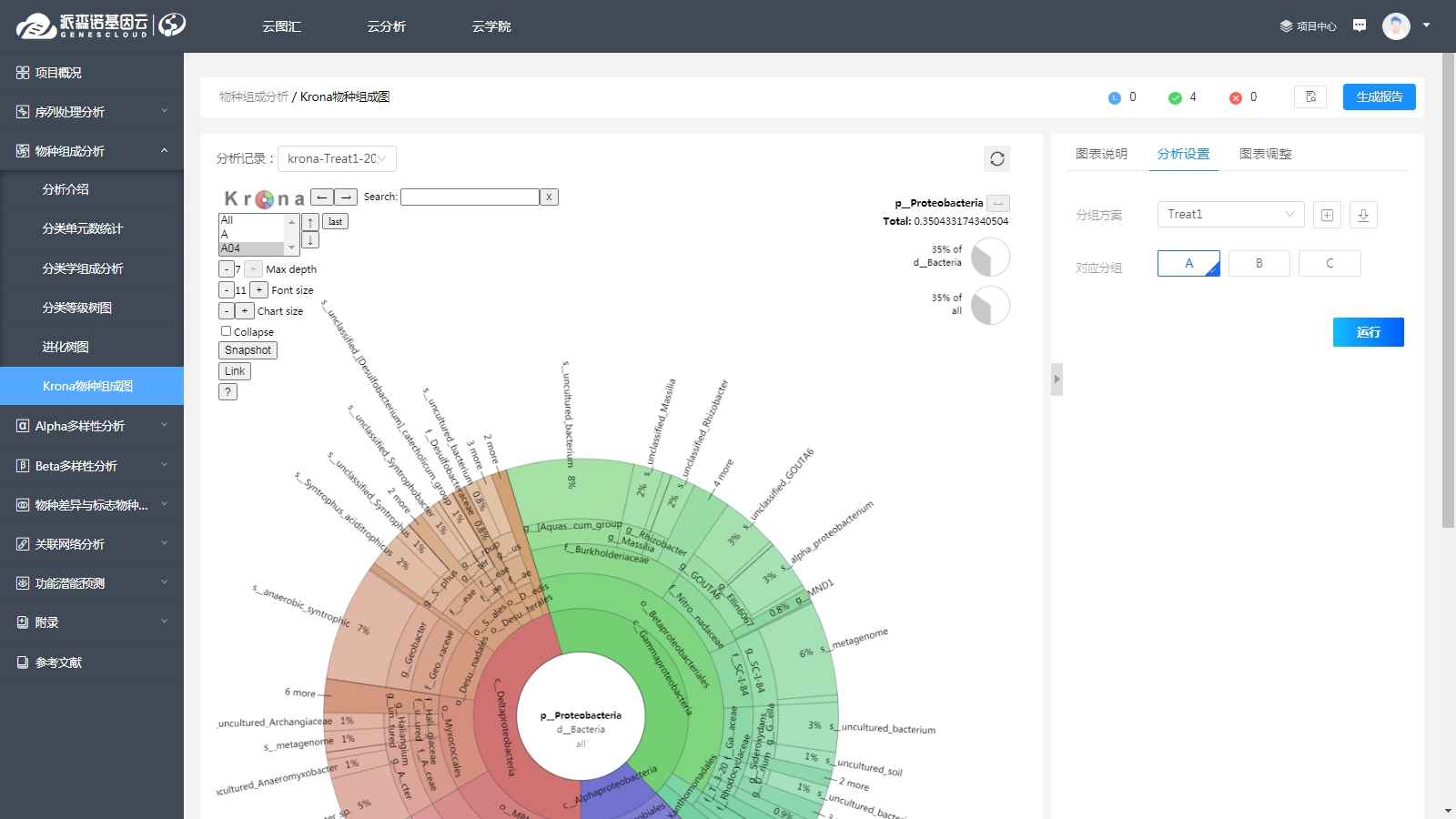Open 云图汇 in the top navigation

click(x=282, y=26)
